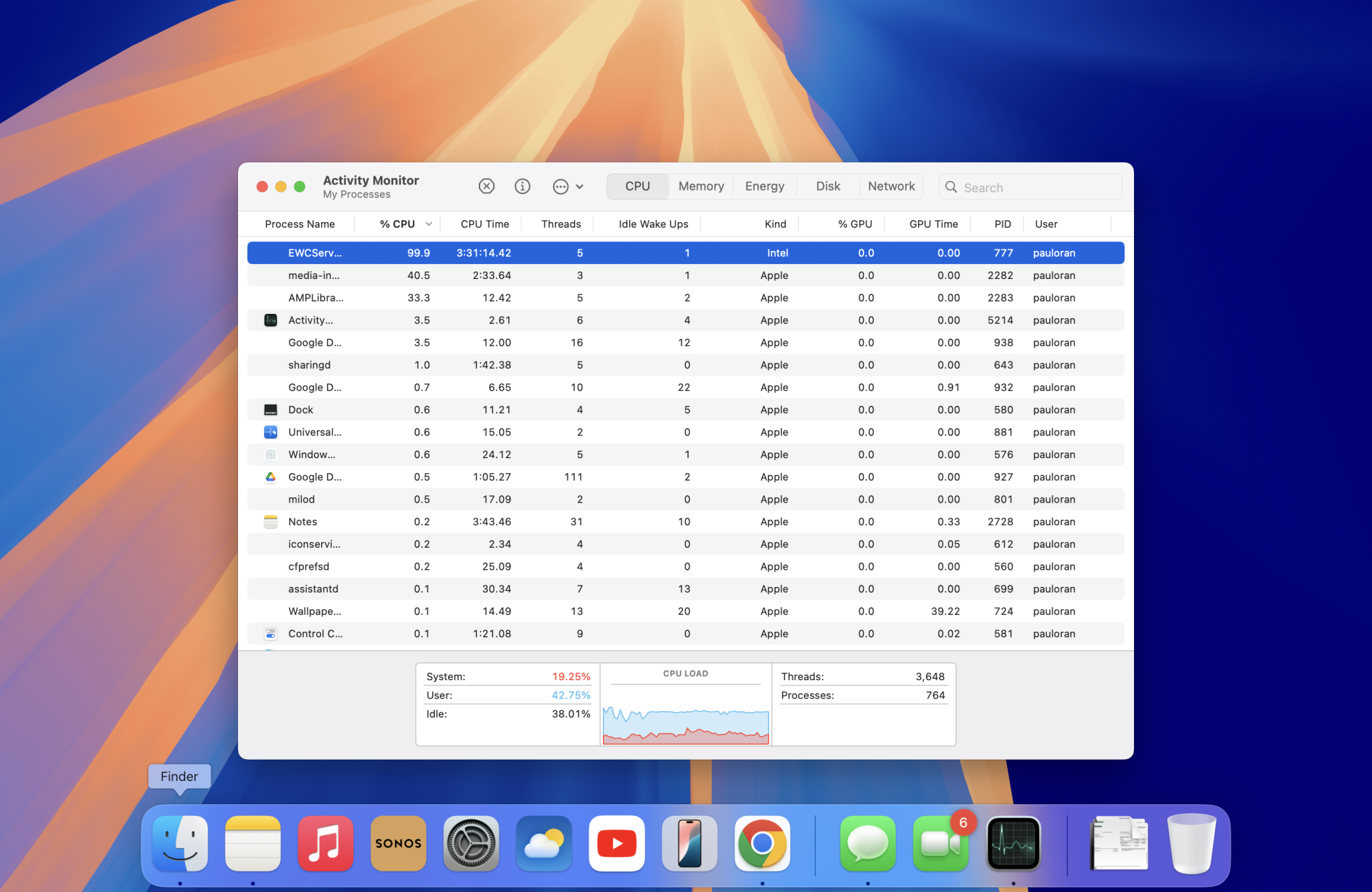Sort processes by the Threads column header
1372x892 pixels.
pyautogui.click(x=560, y=224)
